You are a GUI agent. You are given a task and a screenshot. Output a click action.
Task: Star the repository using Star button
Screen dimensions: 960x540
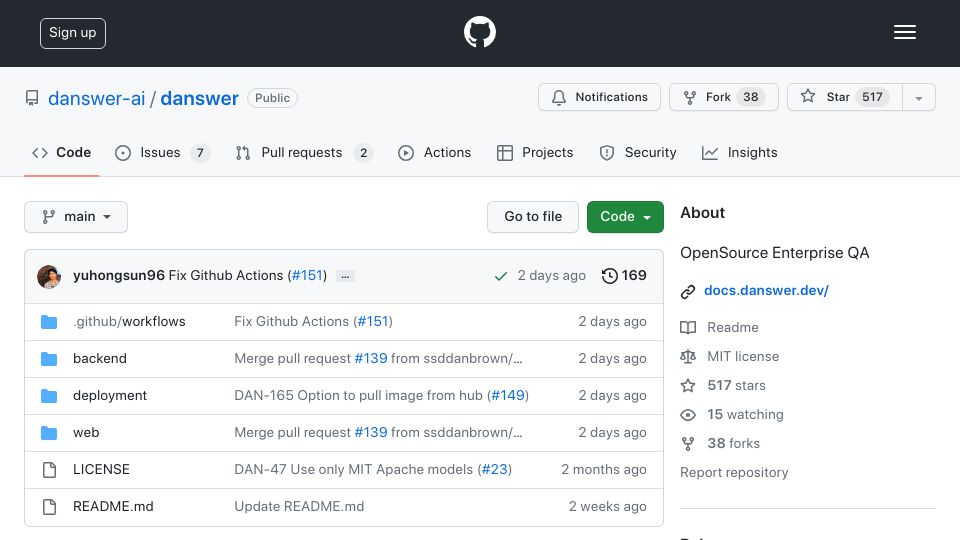(x=845, y=97)
